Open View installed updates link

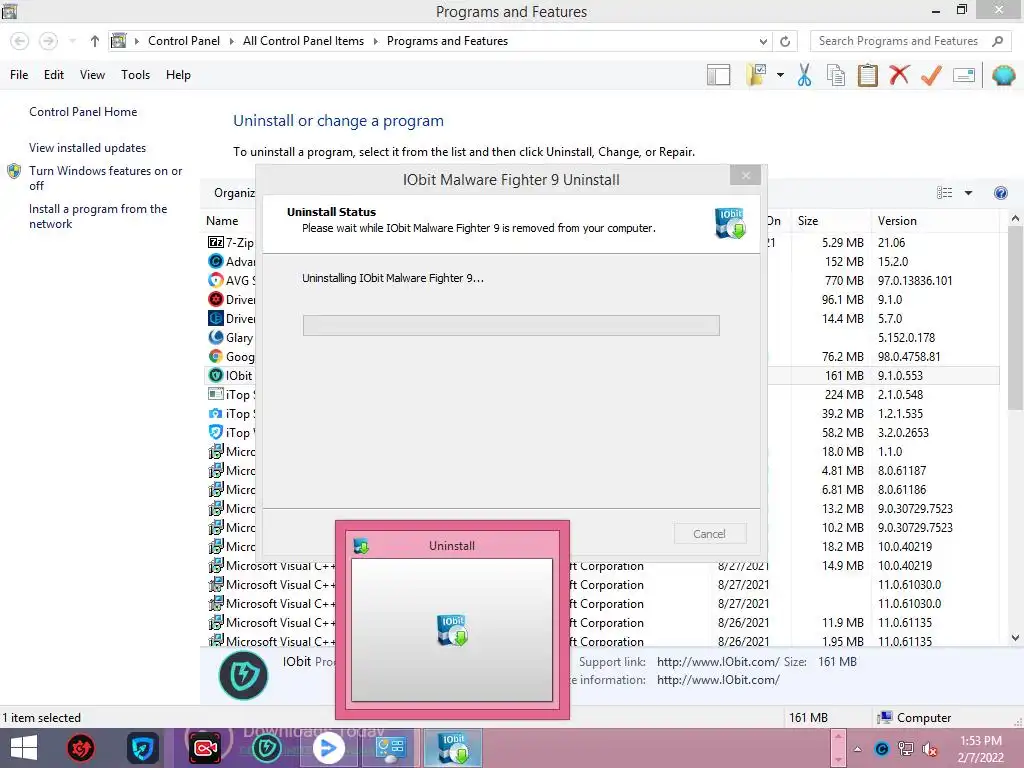pyautogui.click(x=87, y=148)
